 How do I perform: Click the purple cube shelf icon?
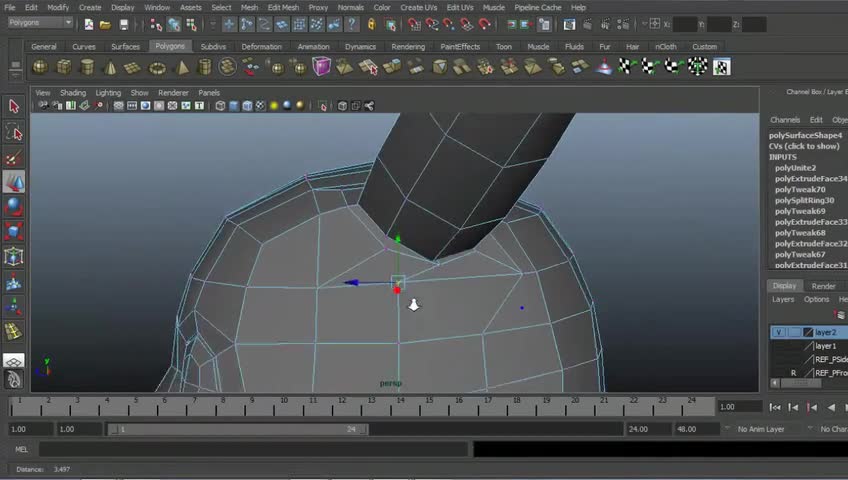pyautogui.click(x=322, y=67)
